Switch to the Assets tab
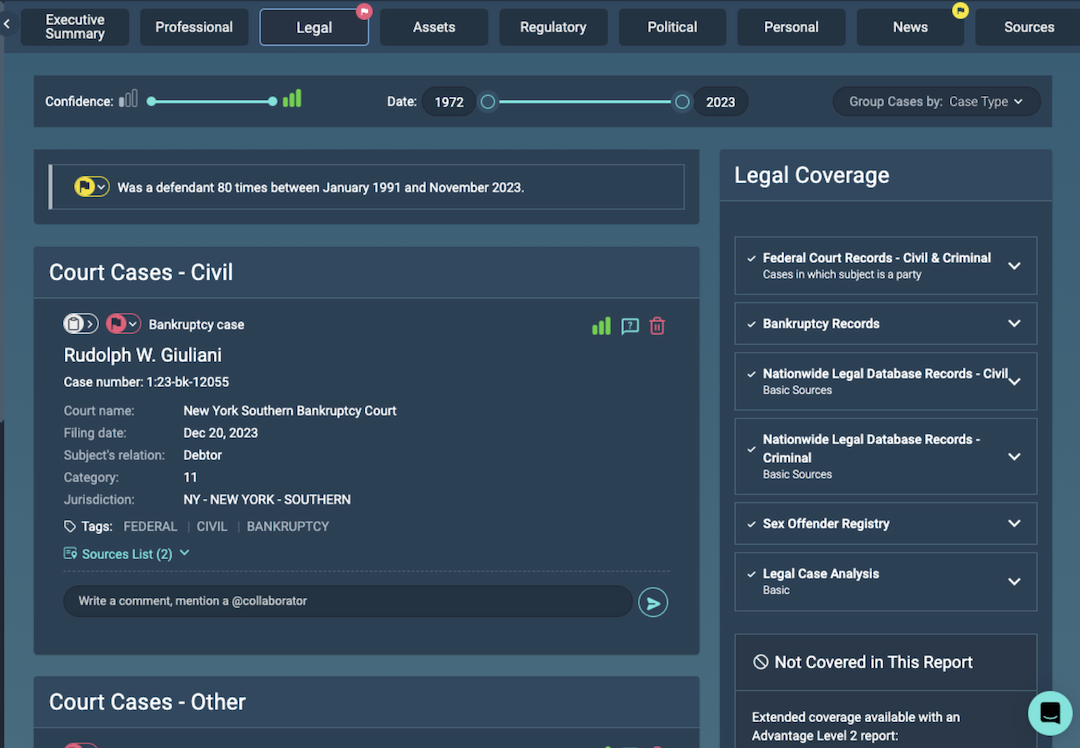Screen dimensions: 1080x748 (x=434, y=27)
